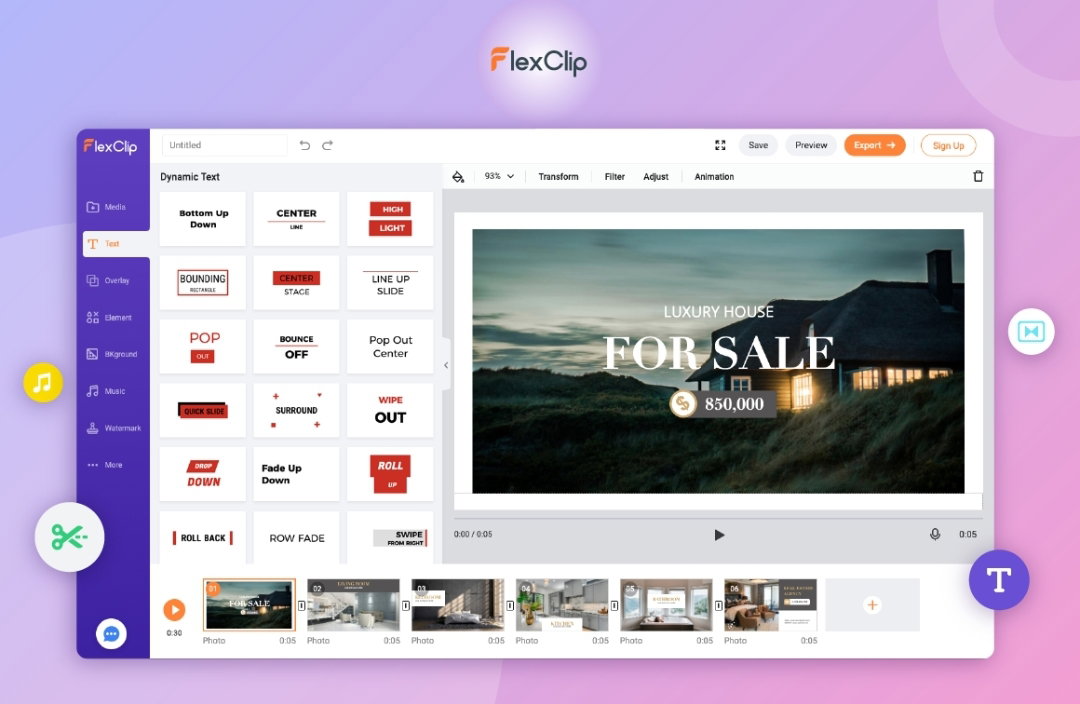Screen dimensions: 1080x704
Task: Expand the More sidebar item
Action: click(x=105, y=465)
